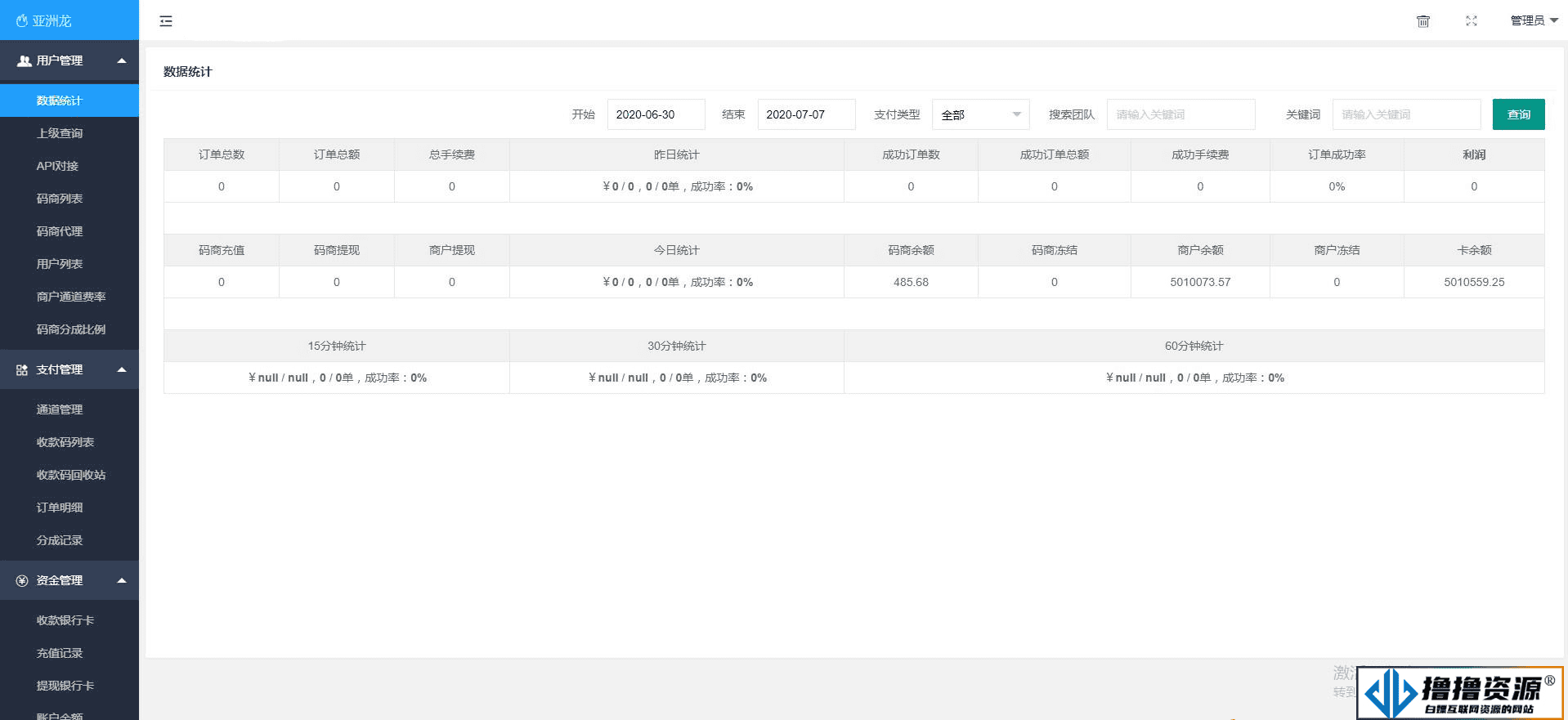The height and width of the screenshot is (720, 1568).
Task: Click the 今日统计 header cell
Action: [677, 250]
